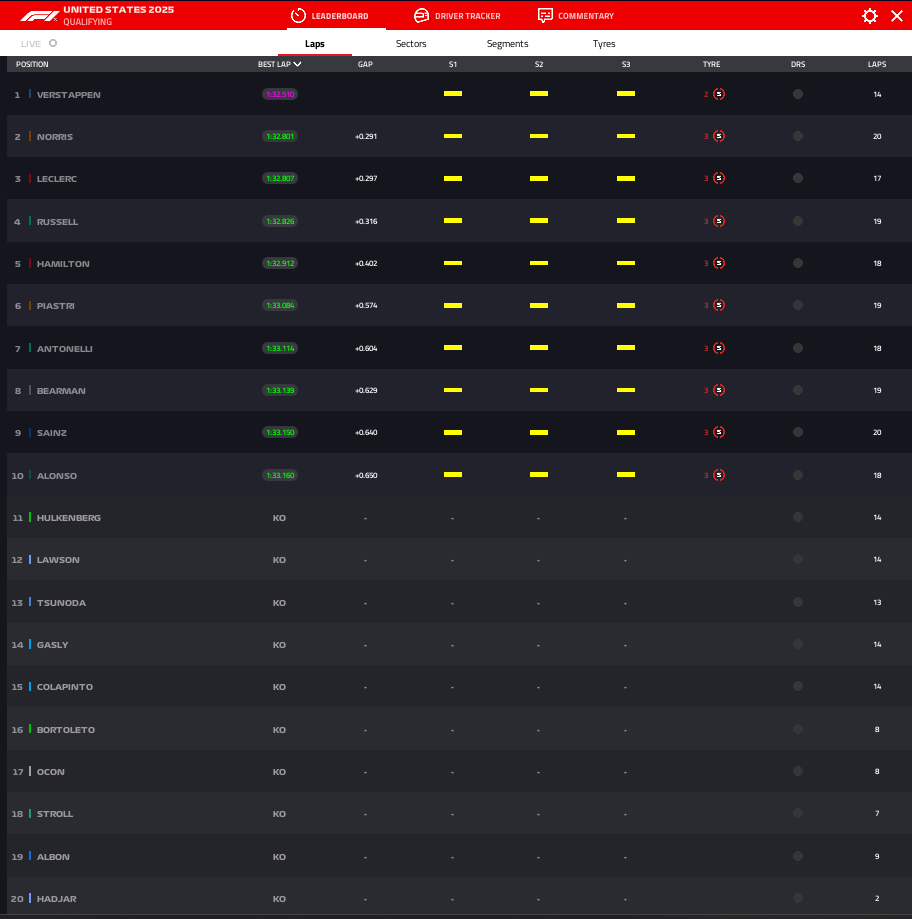Viewport: 912px width, 919px height.
Task: Click Verstappen's S1 yellow sector bar
Action: tap(452, 94)
